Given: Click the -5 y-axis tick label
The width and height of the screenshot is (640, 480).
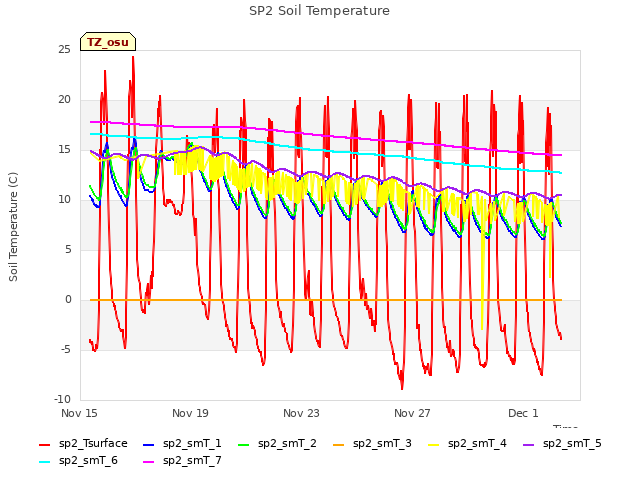Looking at the screenshot, I should tap(66, 350).
